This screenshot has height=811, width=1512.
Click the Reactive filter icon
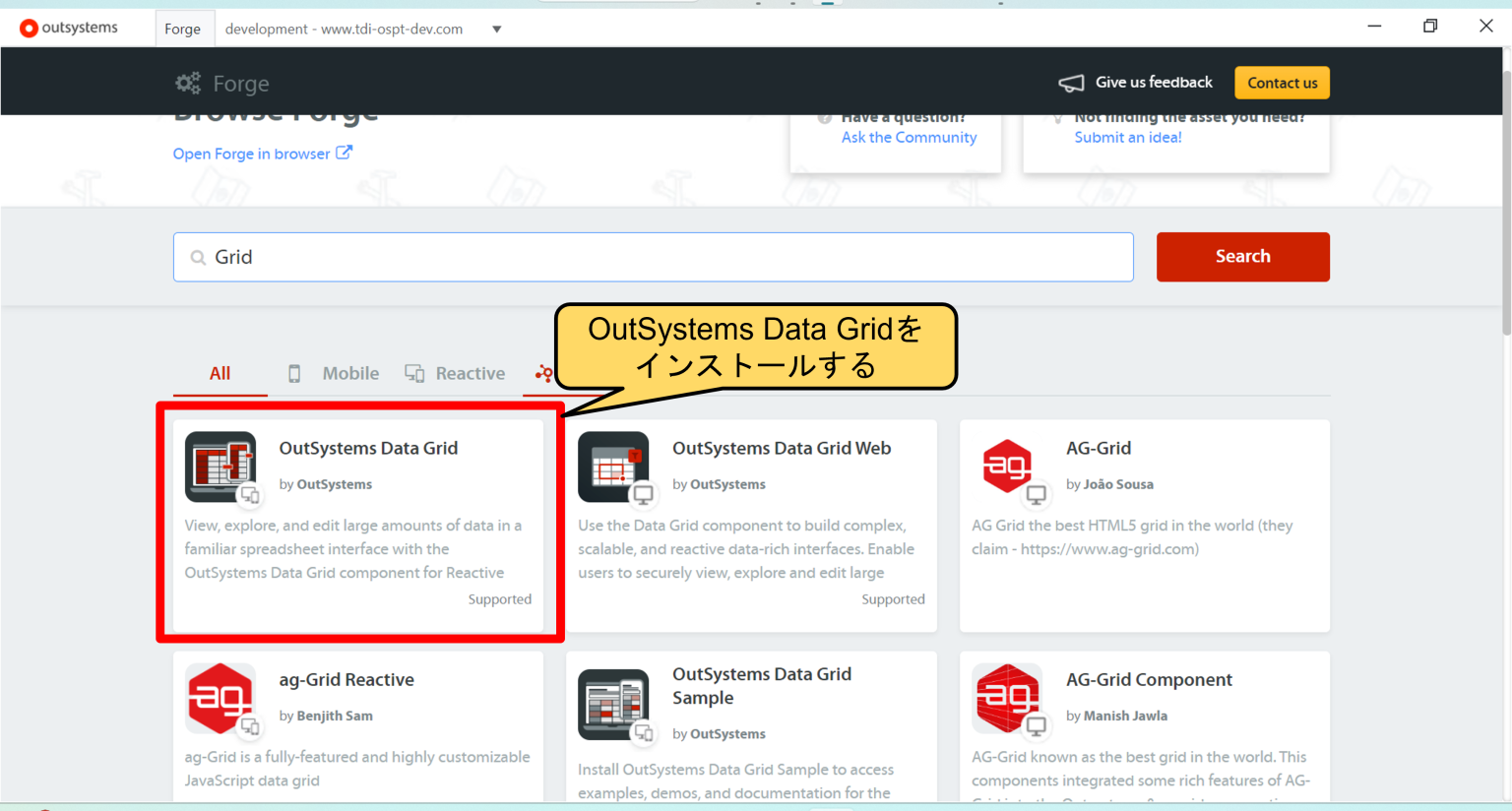(414, 373)
